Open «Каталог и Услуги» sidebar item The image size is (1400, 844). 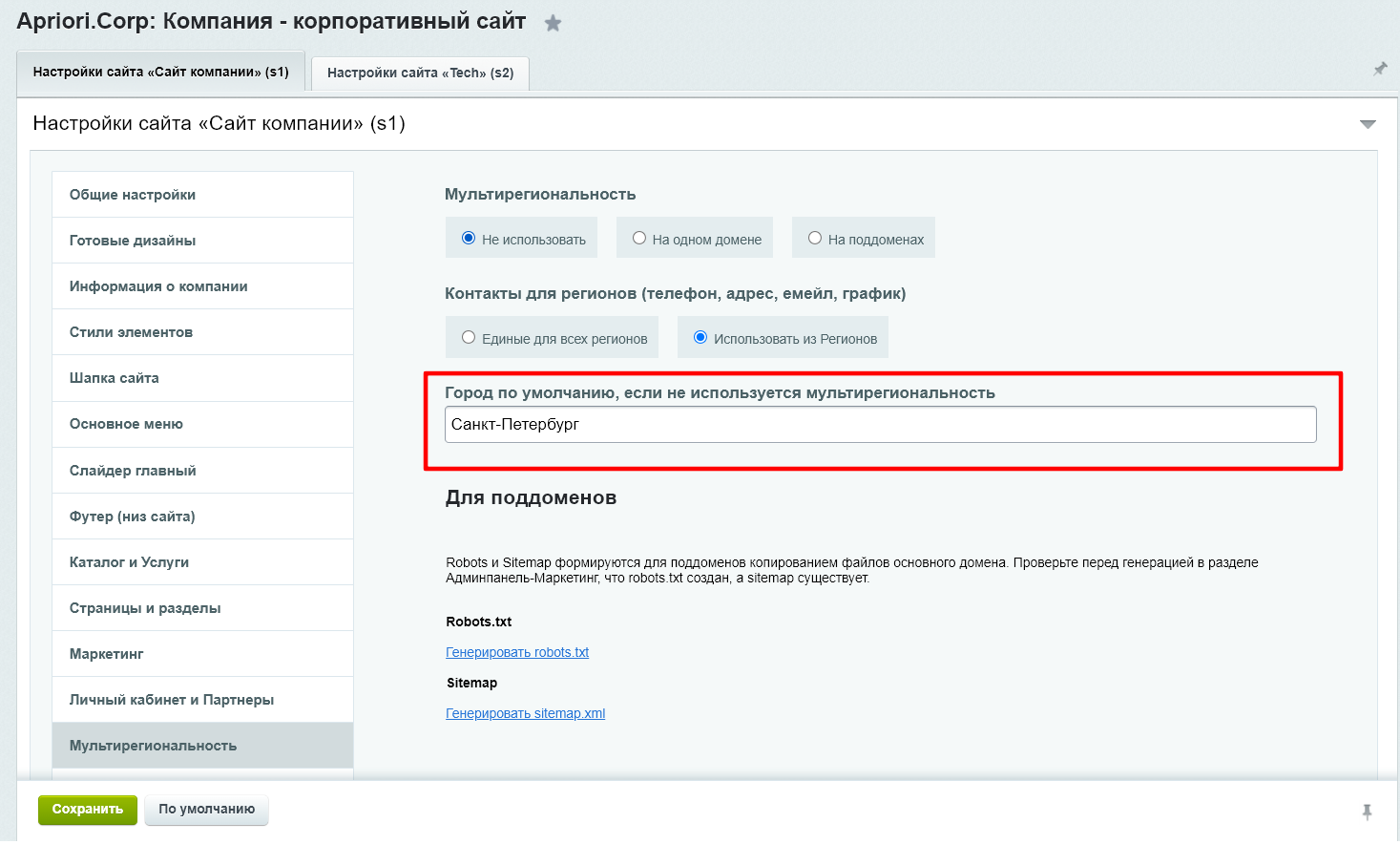coord(129,562)
